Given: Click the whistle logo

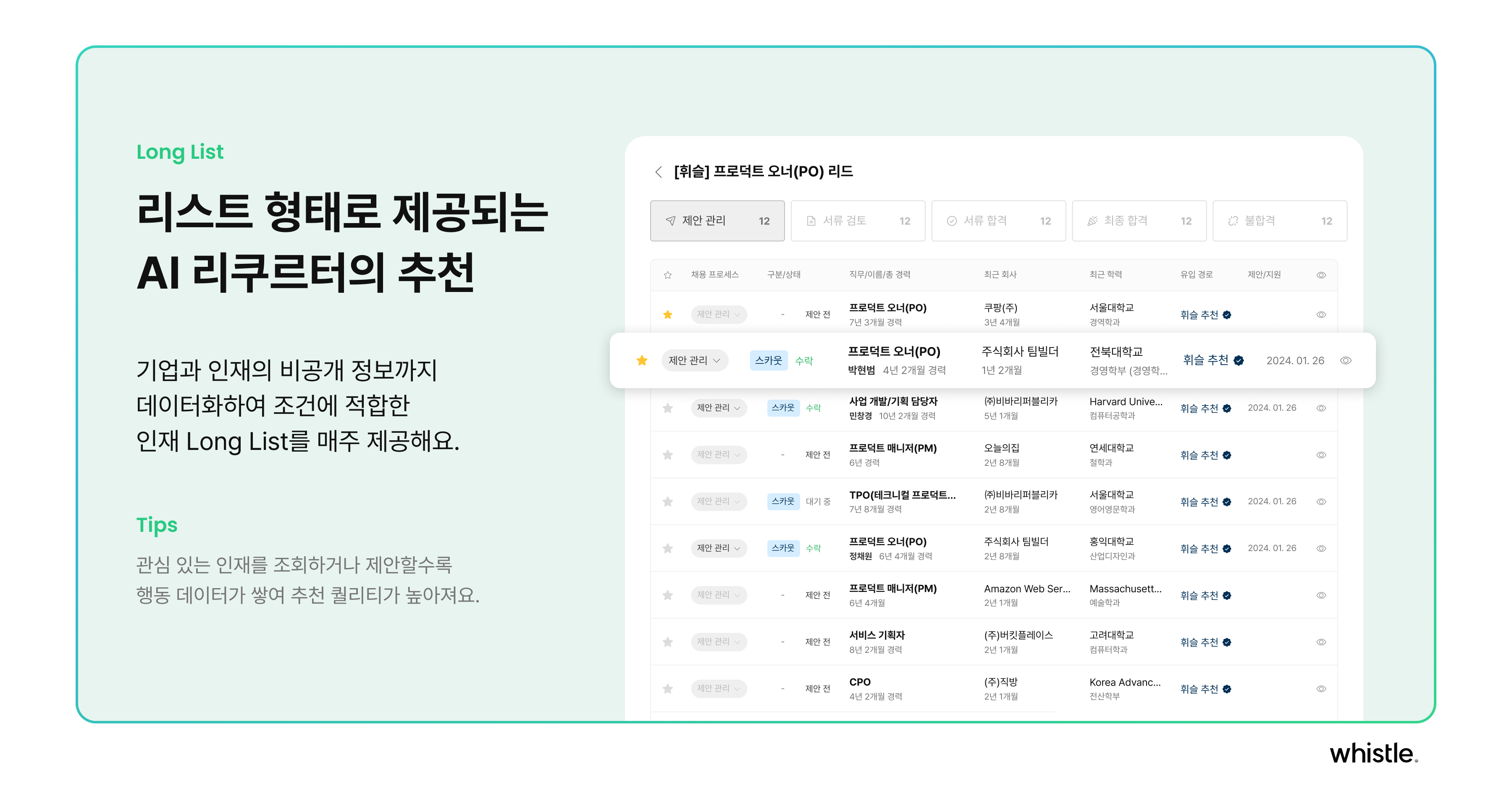Looking at the screenshot, I should point(1373,754).
